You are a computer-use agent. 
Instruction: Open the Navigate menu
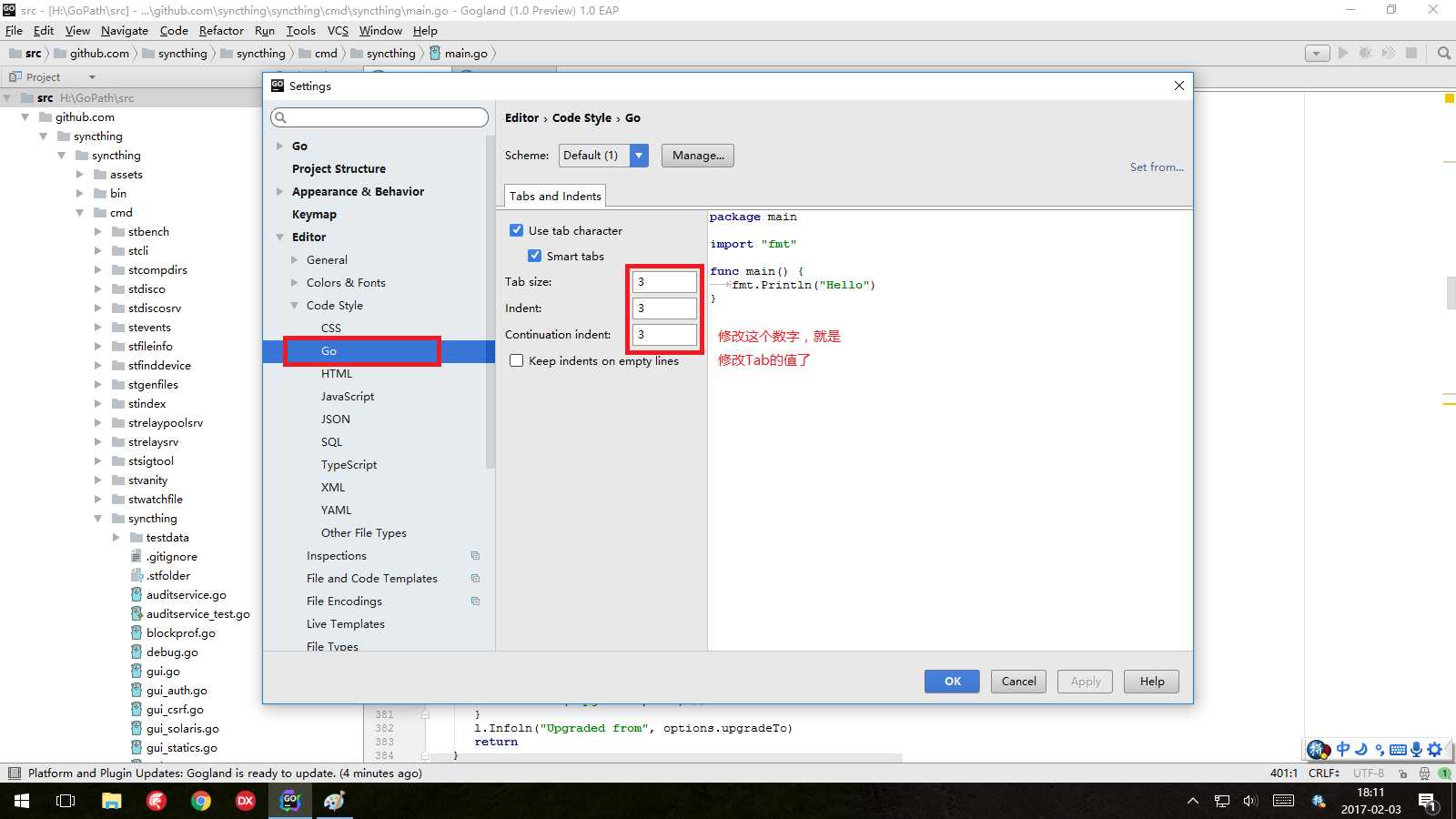pyautogui.click(x=125, y=30)
